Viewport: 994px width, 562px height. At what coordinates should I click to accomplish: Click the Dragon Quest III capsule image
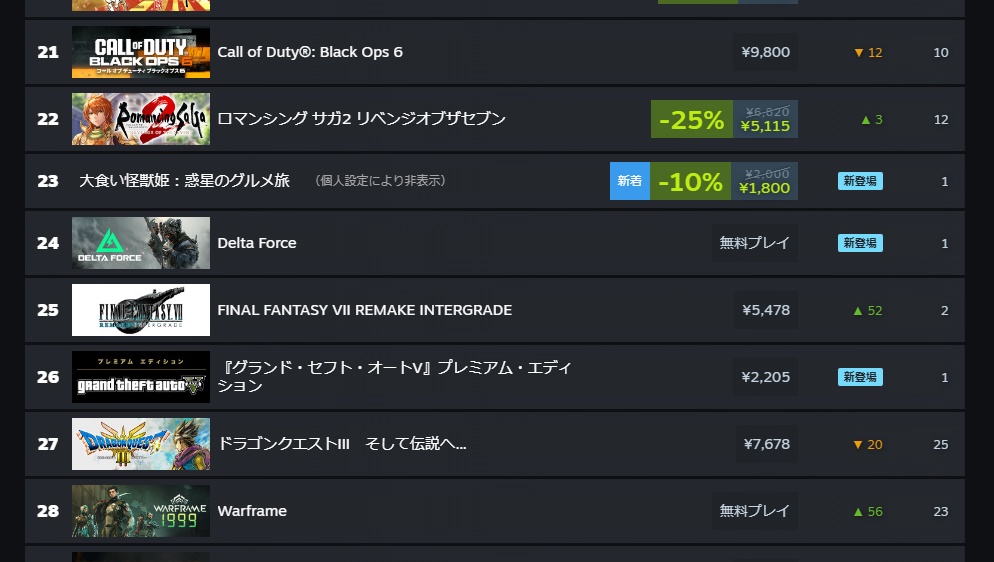click(x=141, y=444)
